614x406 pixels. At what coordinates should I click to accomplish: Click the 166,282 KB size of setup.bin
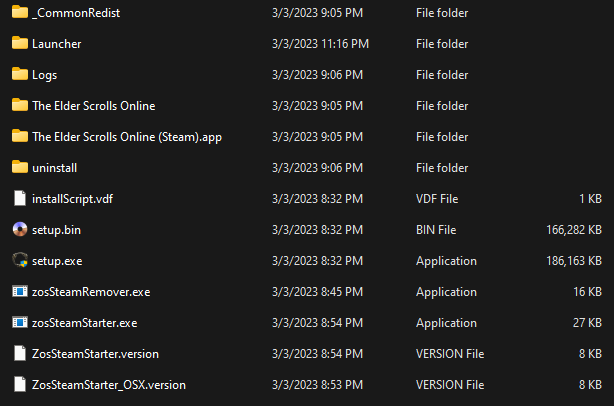(x=574, y=230)
